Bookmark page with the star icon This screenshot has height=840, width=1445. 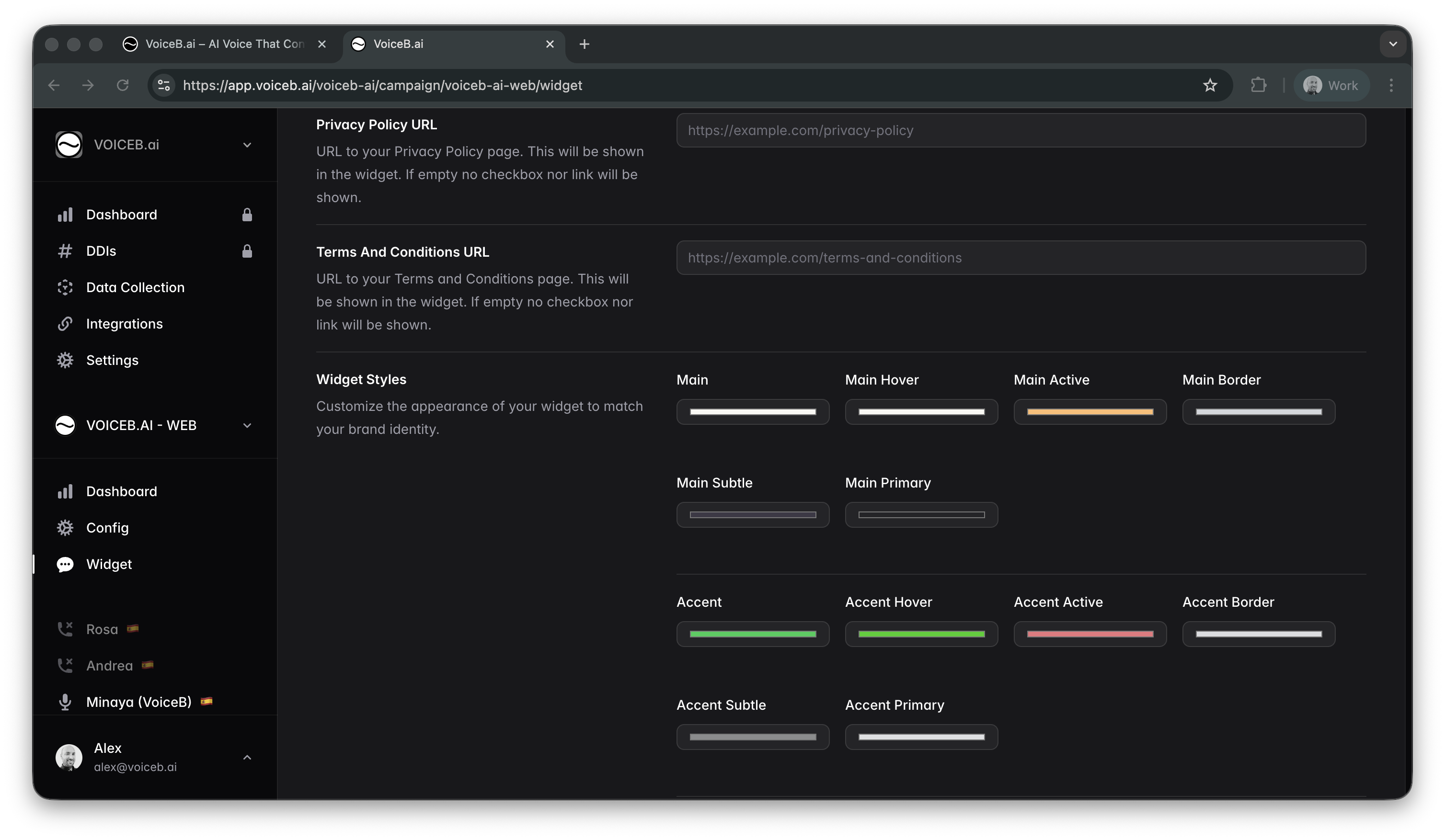point(1210,85)
